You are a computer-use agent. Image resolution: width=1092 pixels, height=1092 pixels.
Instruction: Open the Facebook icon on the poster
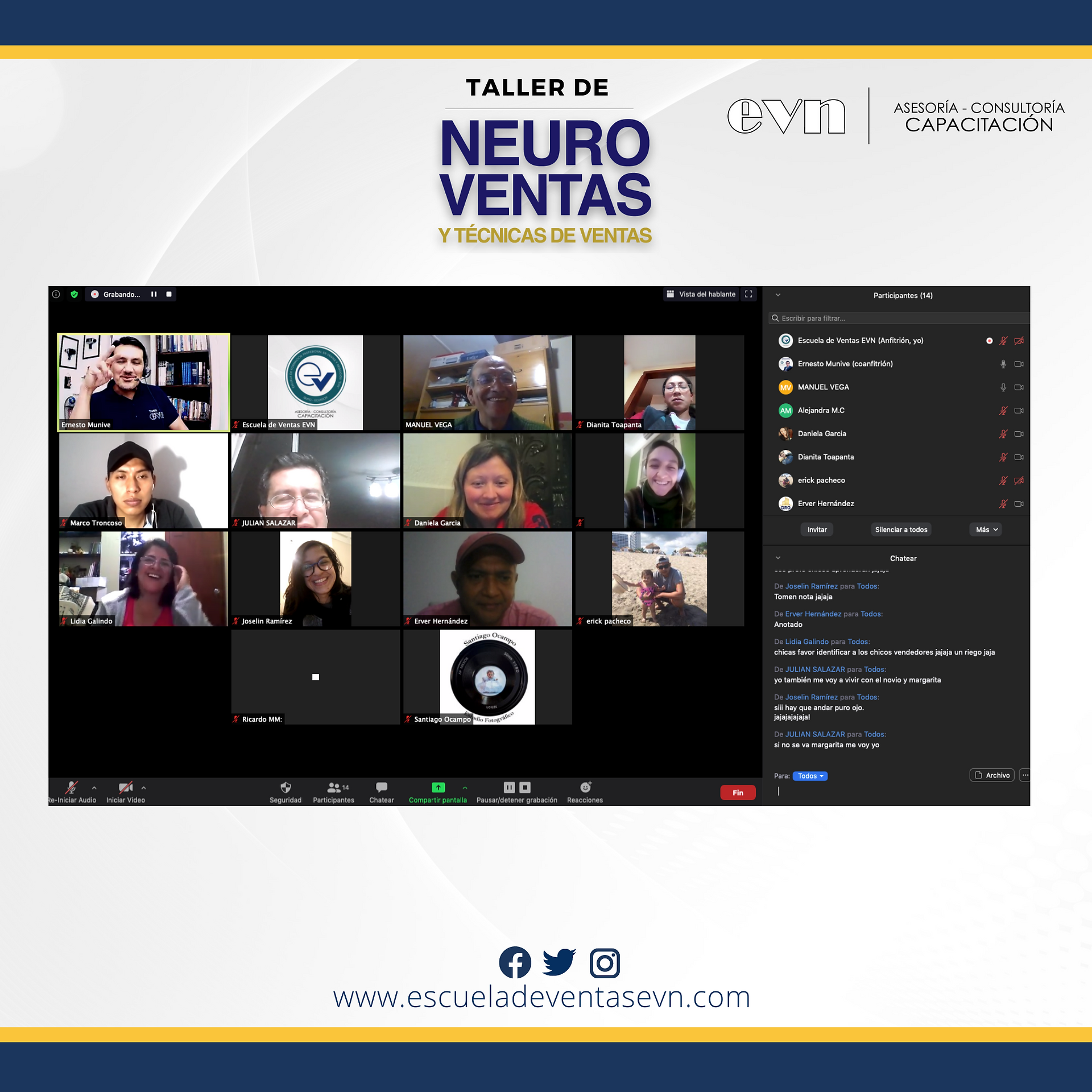coord(515,962)
